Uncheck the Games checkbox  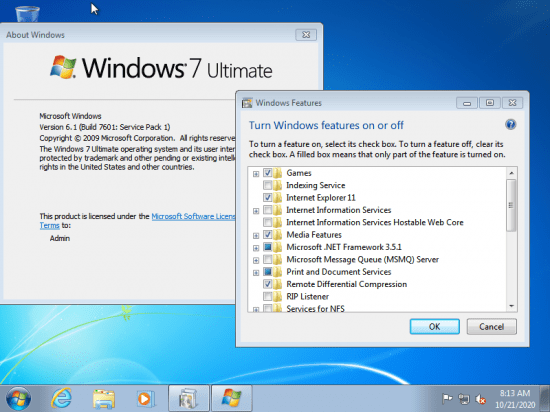[268, 173]
